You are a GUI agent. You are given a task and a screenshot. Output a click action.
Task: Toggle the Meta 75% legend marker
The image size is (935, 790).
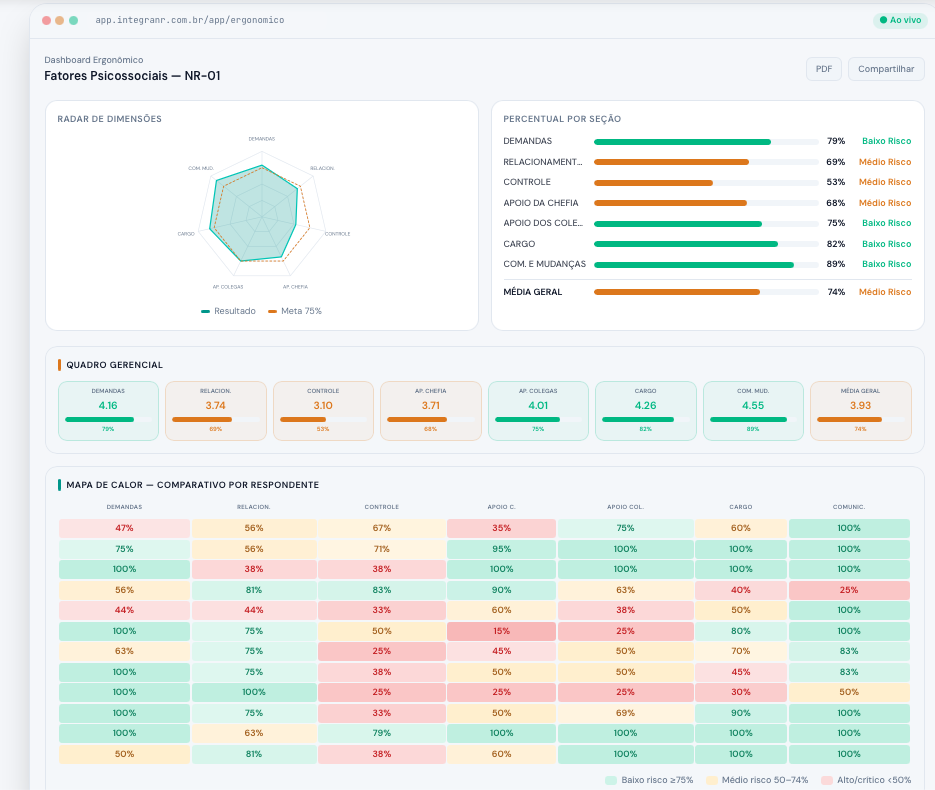[273, 311]
